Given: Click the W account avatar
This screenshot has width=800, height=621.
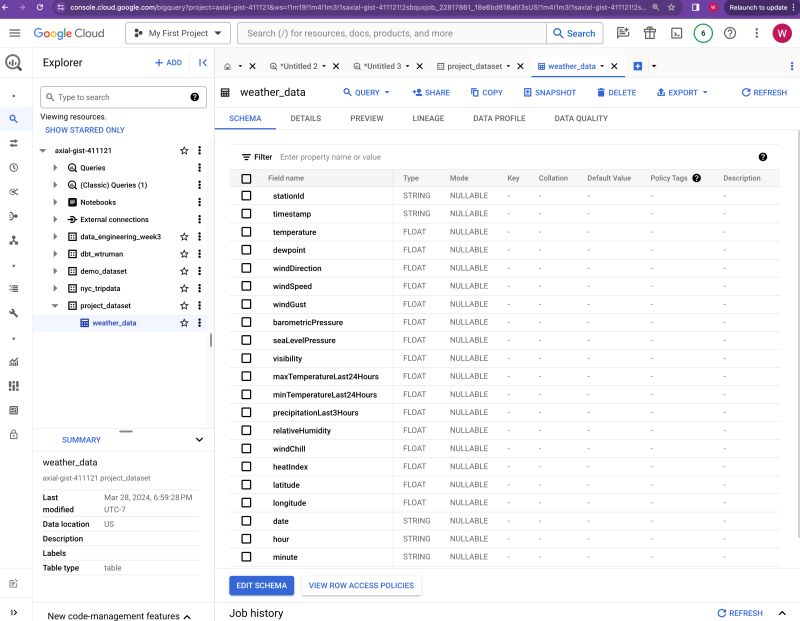Looking at the screenshot, I should coord(782,33).
